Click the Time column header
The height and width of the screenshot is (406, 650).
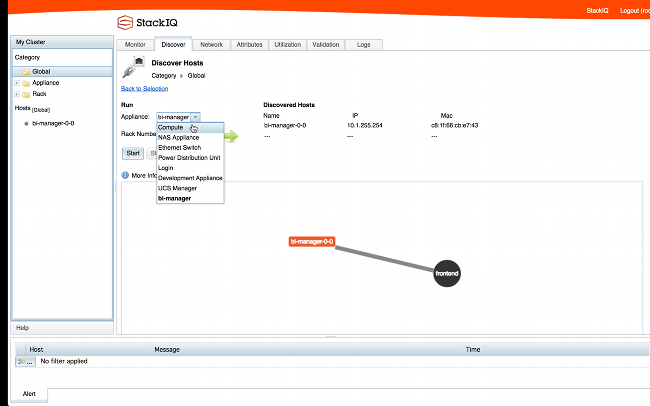(x=556, y=350)
